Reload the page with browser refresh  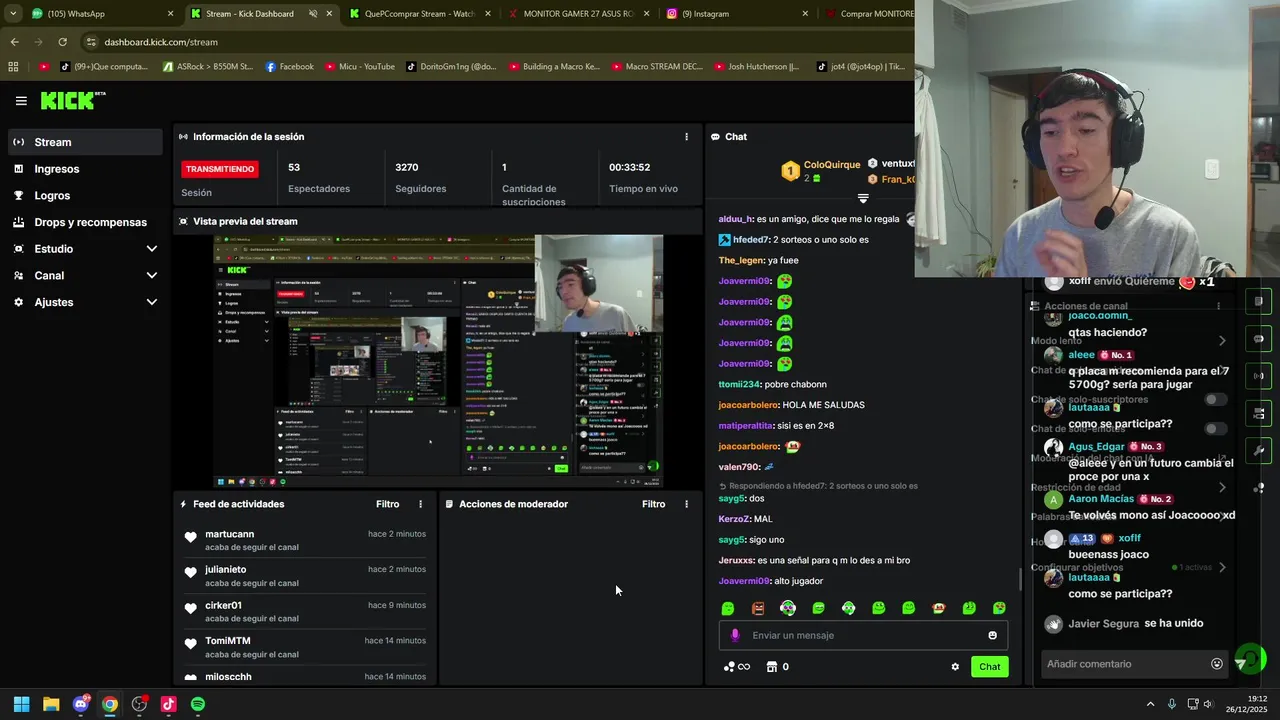[62, 42]
